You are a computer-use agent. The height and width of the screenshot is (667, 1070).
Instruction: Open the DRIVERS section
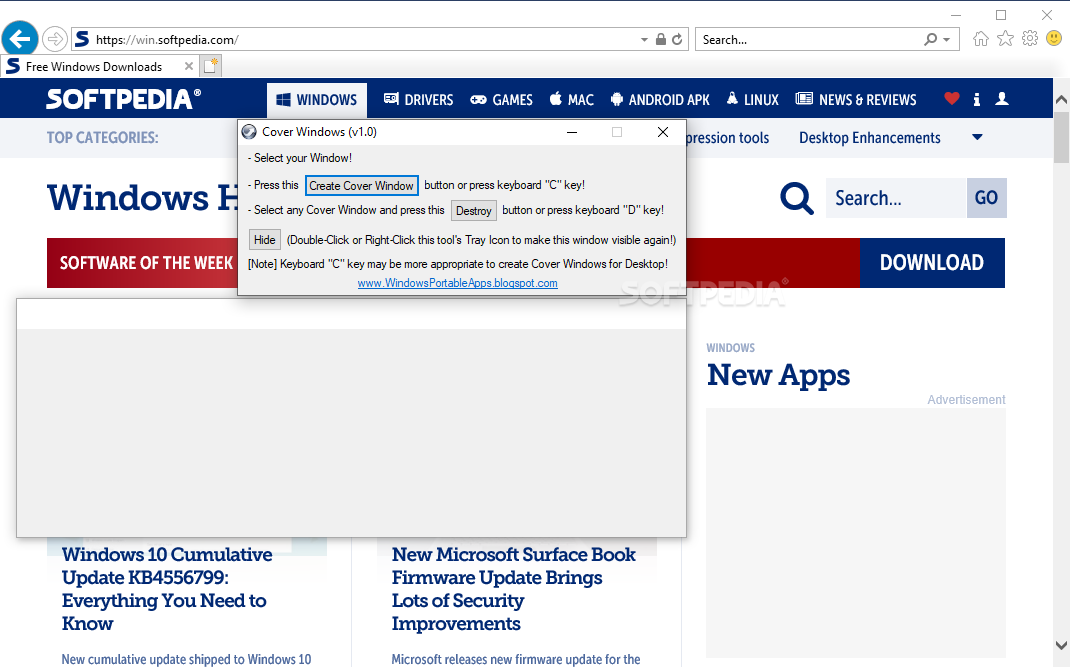(418, 100)
